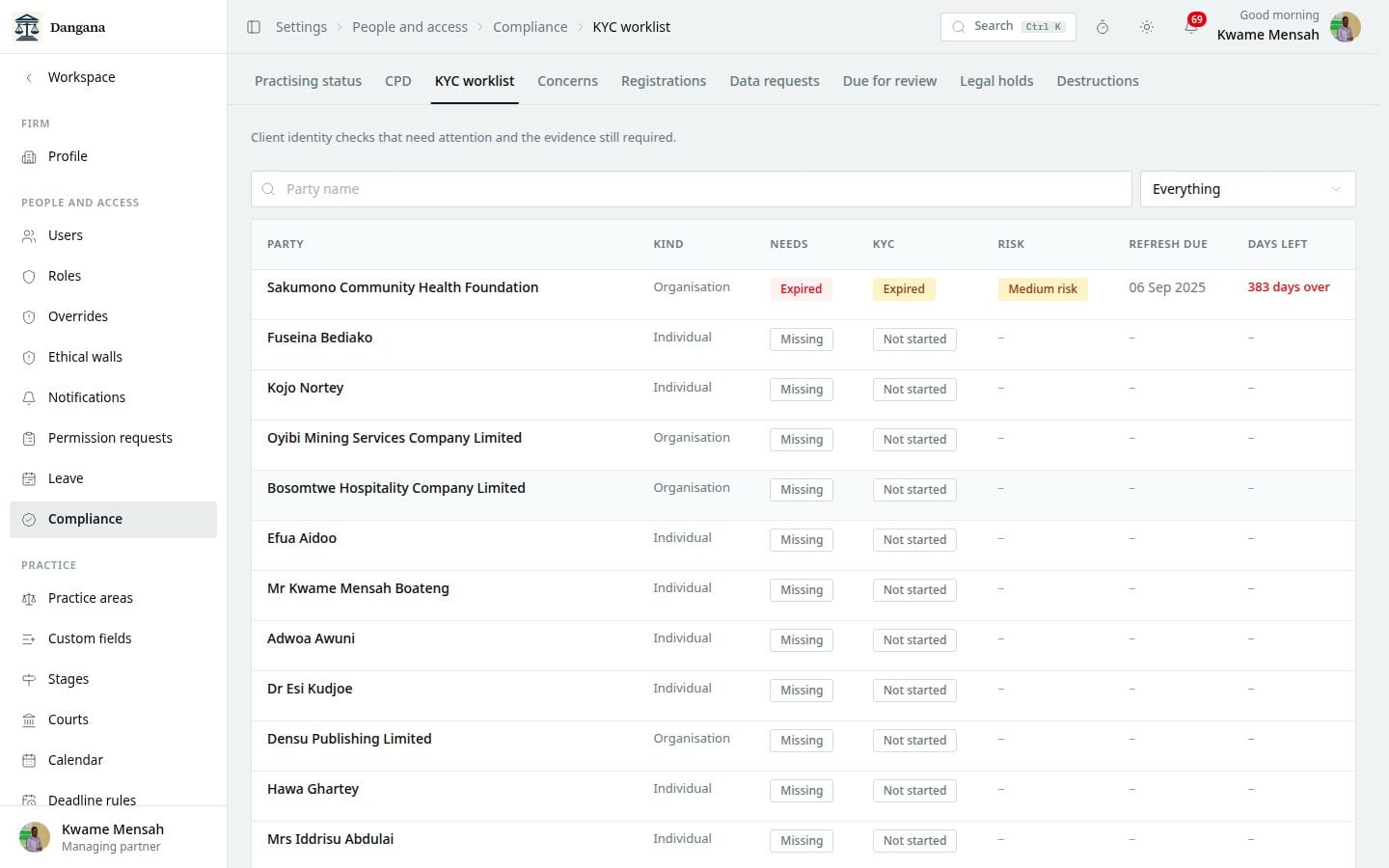This screenshot has height=868, width=1389.
Task: Toggle the light theme sun icon
Action: point(1147,27)
